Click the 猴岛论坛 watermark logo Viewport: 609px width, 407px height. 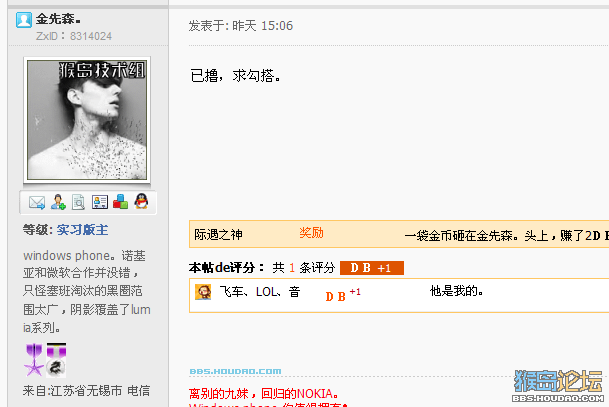558,386
